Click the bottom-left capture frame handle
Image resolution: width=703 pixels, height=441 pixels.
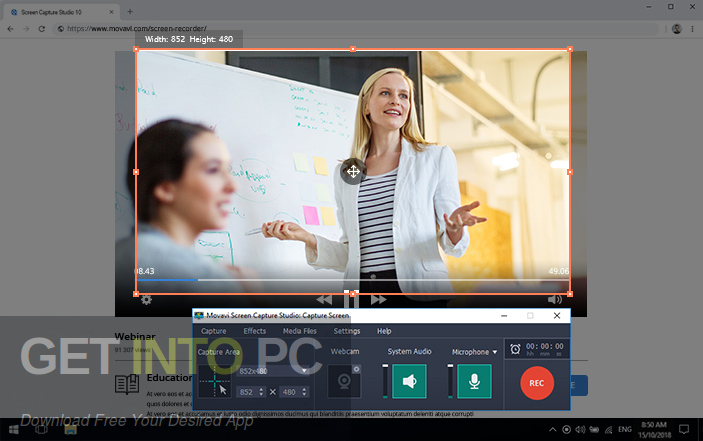pos(136,294)
